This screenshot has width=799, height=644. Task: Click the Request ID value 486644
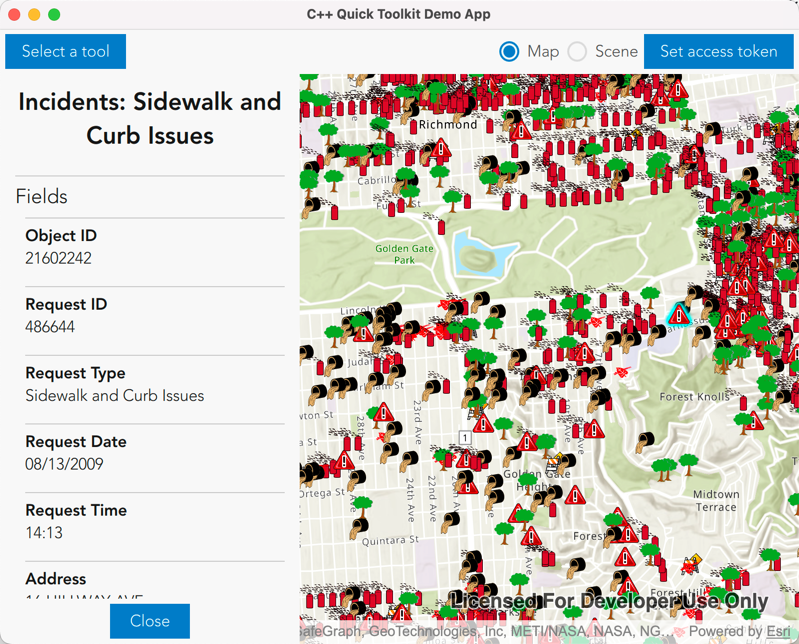point(50,327)
